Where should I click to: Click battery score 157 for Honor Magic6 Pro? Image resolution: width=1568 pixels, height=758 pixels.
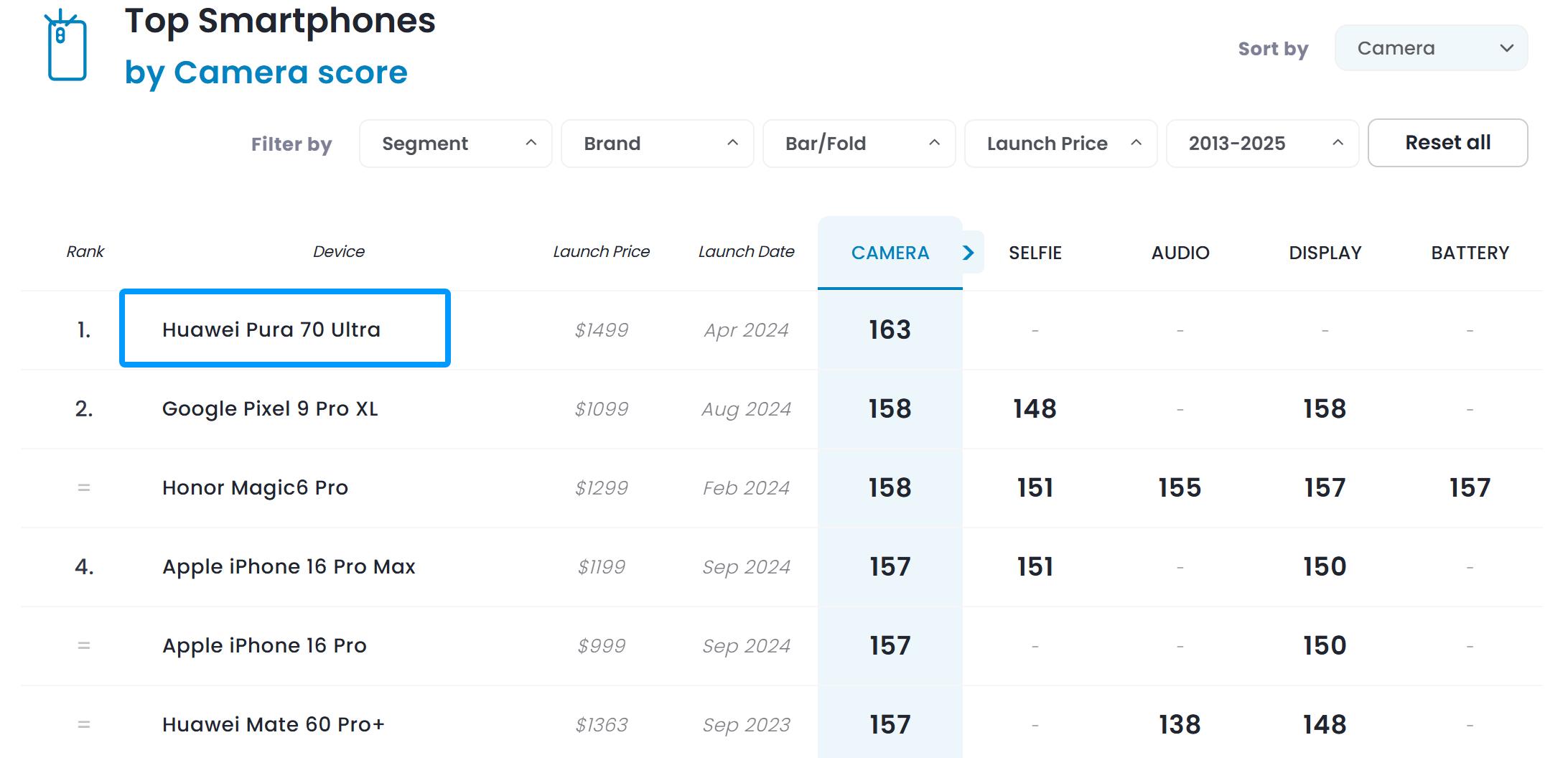pyautogui.click(x=1470, y=487)
